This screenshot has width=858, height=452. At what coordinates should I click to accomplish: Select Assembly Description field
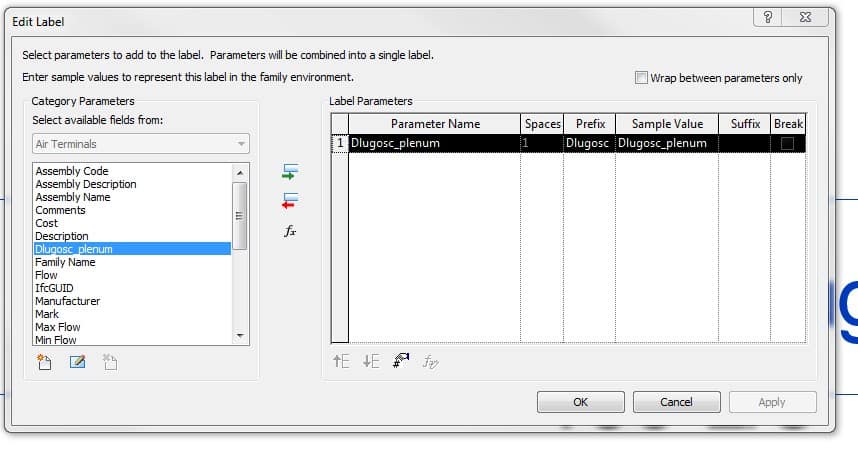131,184
